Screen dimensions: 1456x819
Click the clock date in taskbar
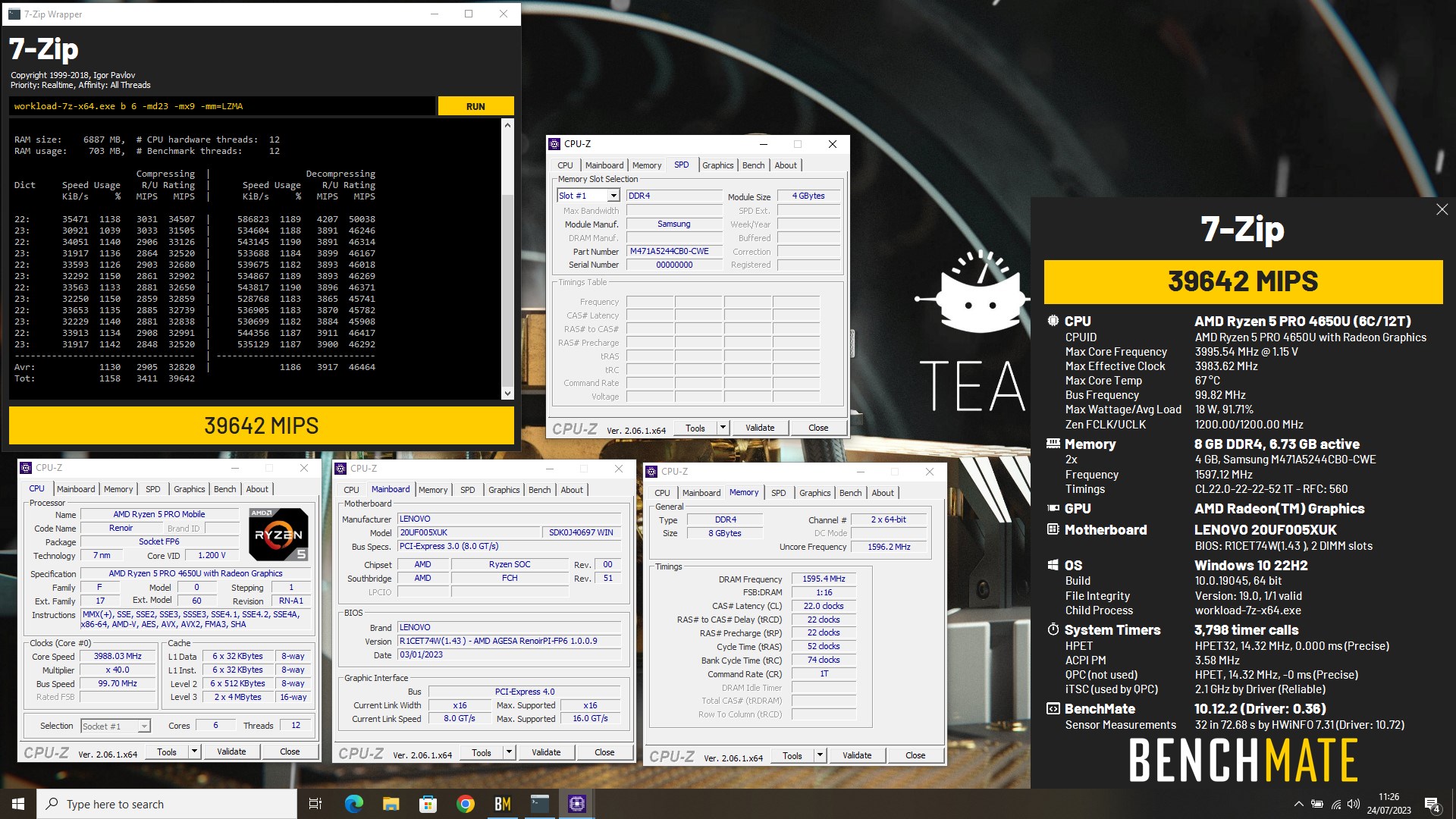coord(1389,804)
